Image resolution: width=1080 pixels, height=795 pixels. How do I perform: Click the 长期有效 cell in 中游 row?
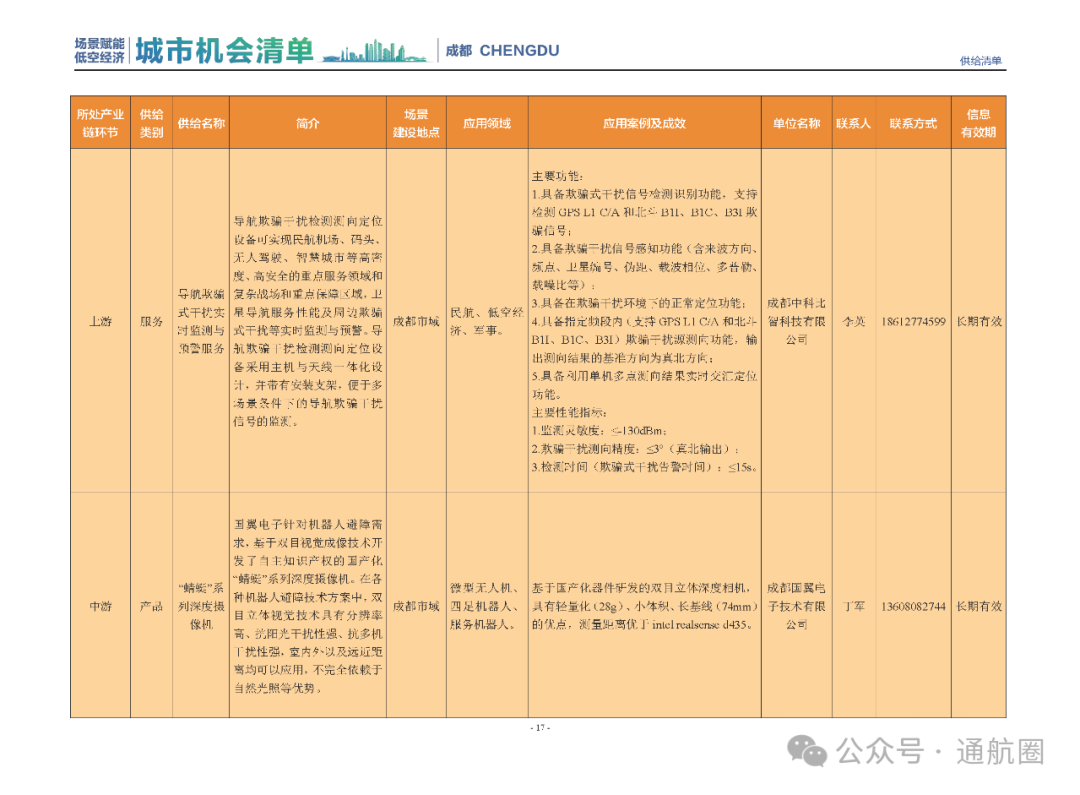[978, 606]
